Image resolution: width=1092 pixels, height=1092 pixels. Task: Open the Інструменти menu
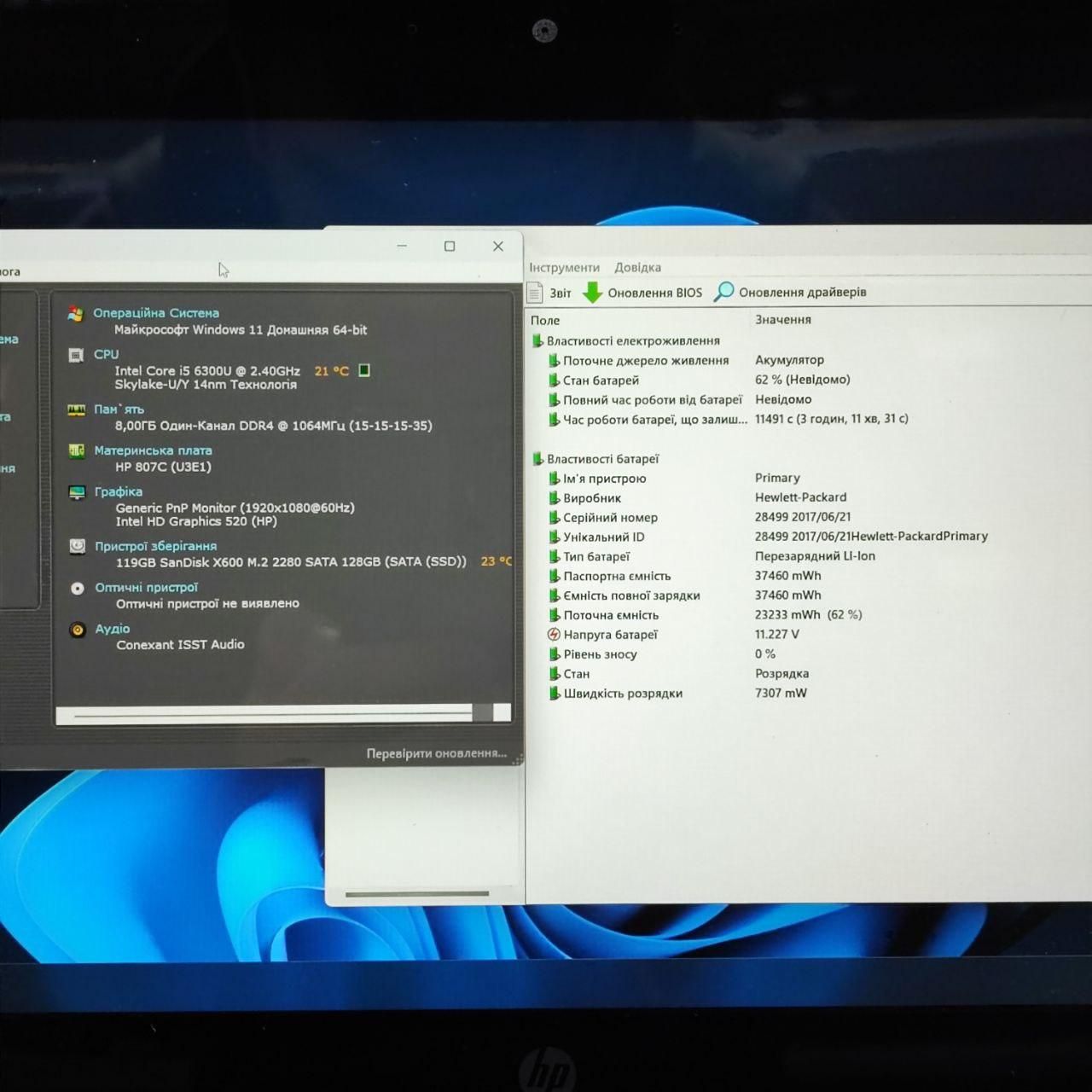pos(564,267)
